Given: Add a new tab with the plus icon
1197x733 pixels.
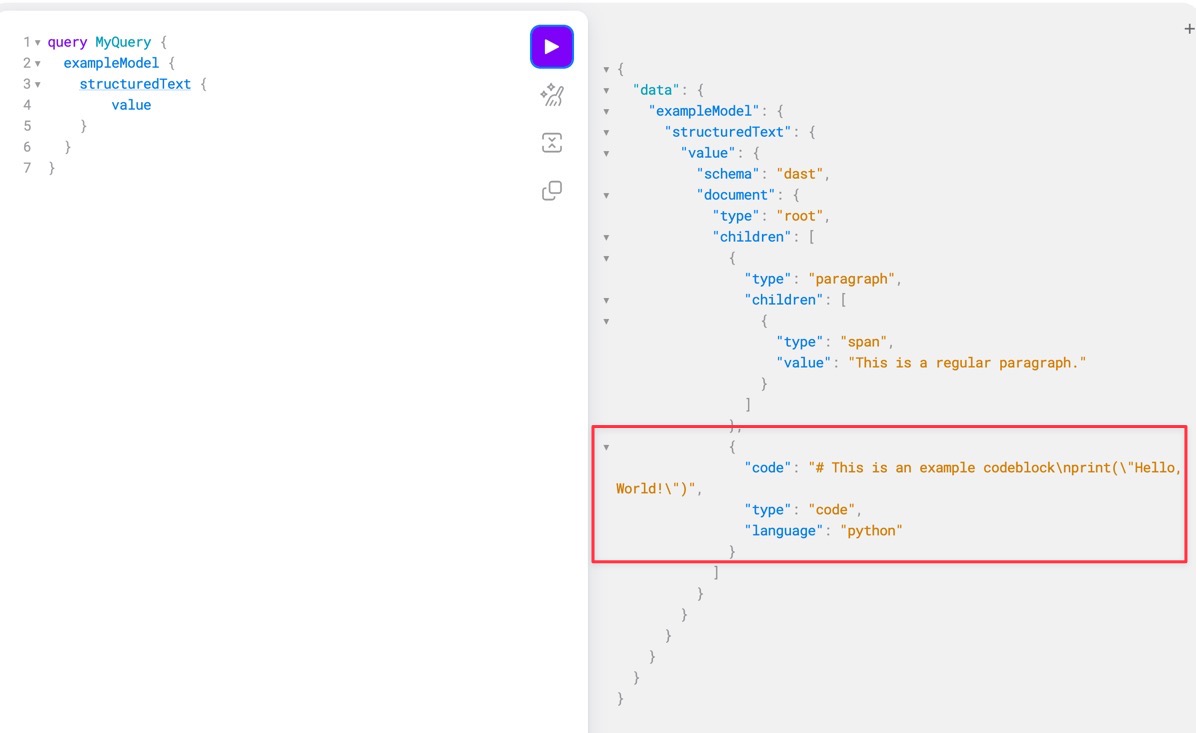Looking at the screenshot, I should coord(1189,29).
